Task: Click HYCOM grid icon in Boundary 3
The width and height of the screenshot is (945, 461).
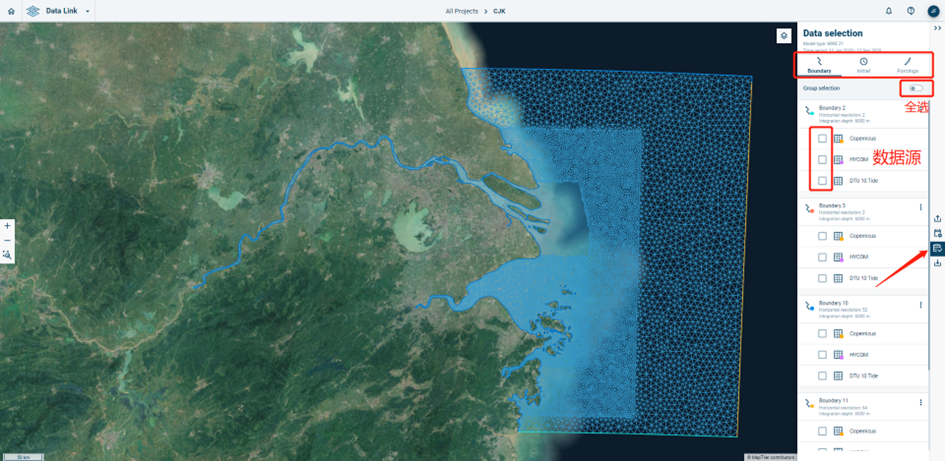Action: tap(838, 257)
